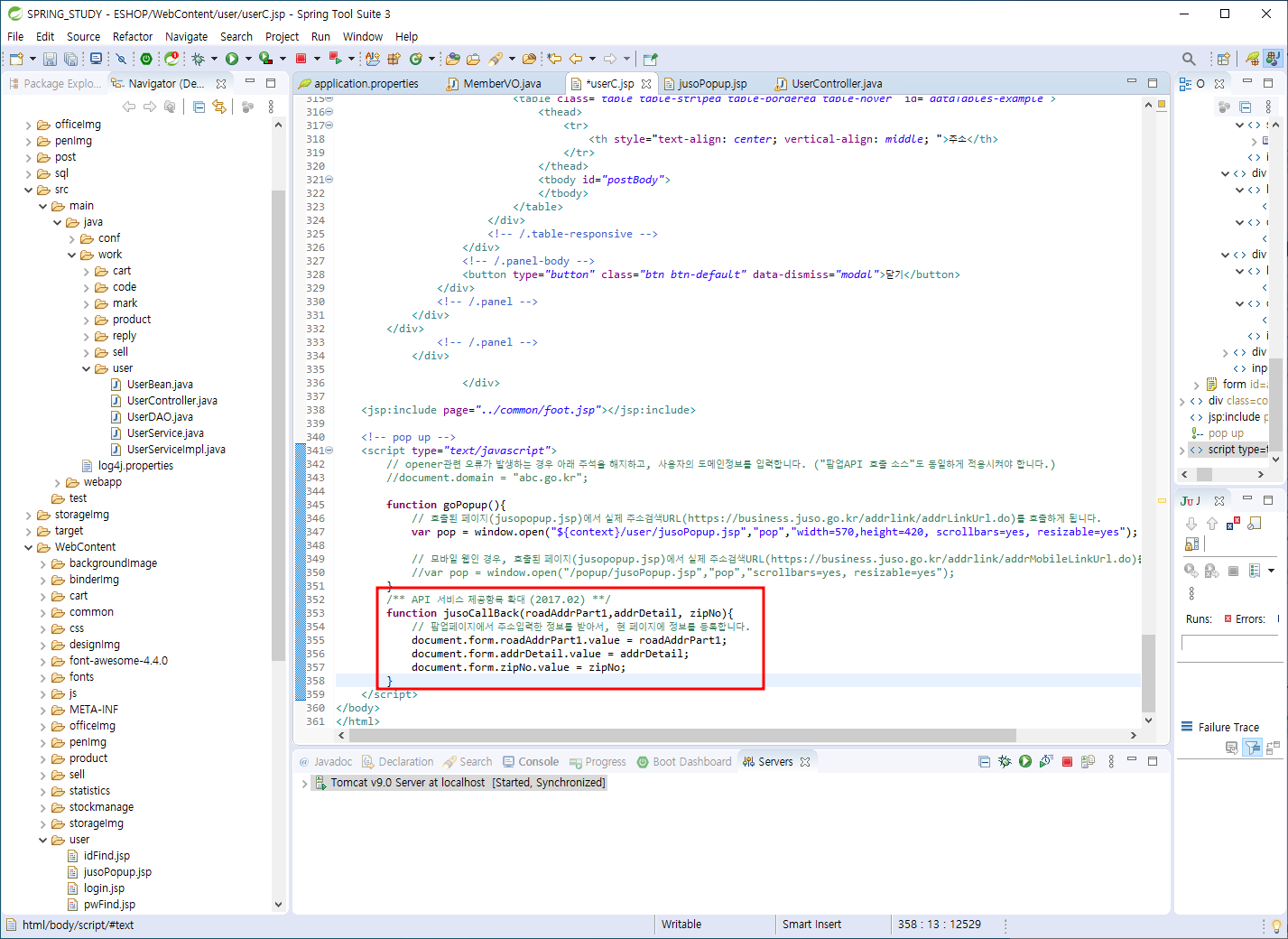This screenshot has height=939, width=1288.
Task: Expand the webapp folder node
Action: click(58, 482)
